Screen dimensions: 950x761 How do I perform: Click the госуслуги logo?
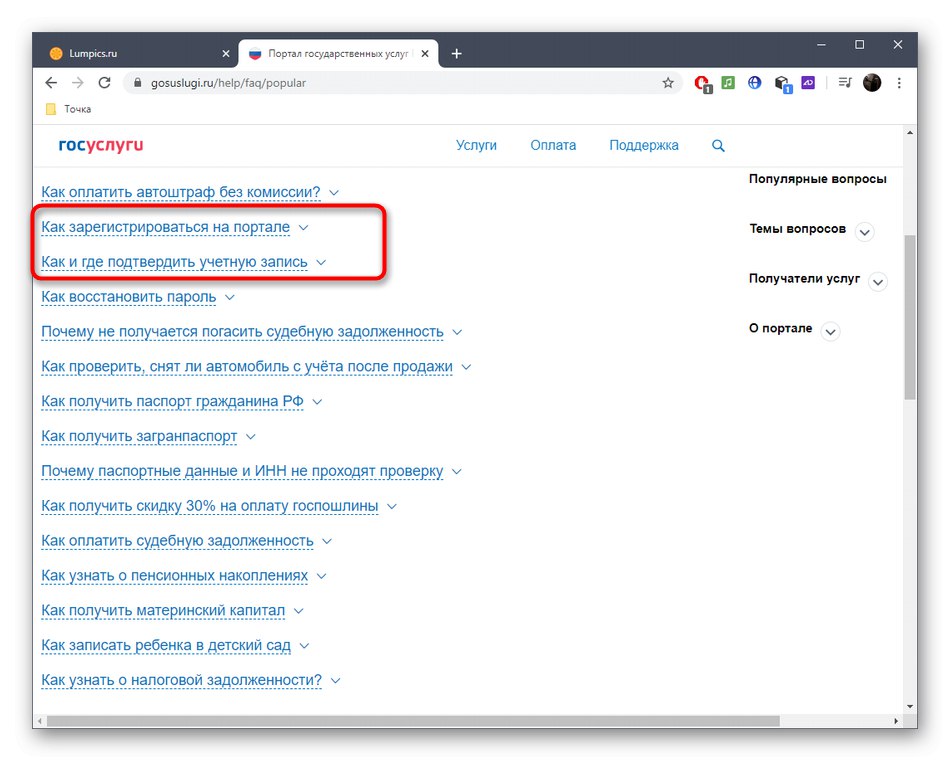(x=101, y=145)
